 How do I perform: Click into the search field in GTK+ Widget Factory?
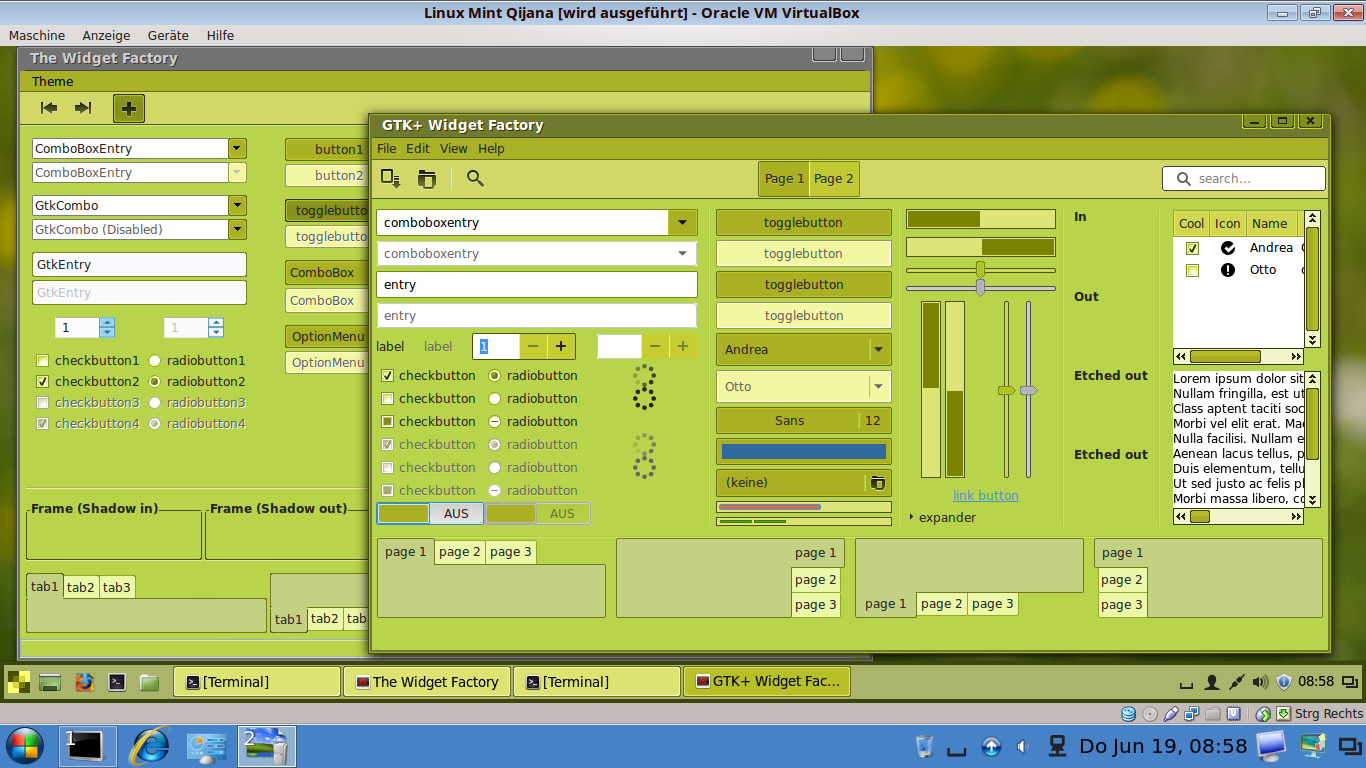(1244, 178)
